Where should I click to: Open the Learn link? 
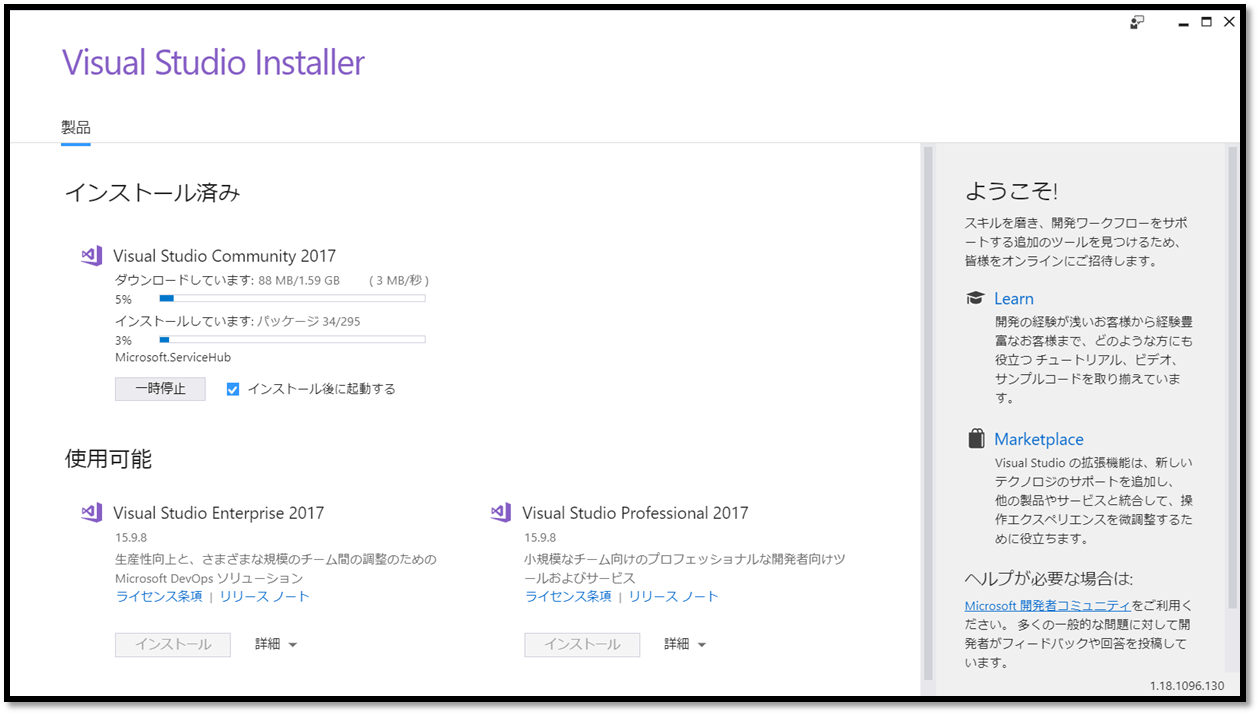click(x=1014, y=299)
